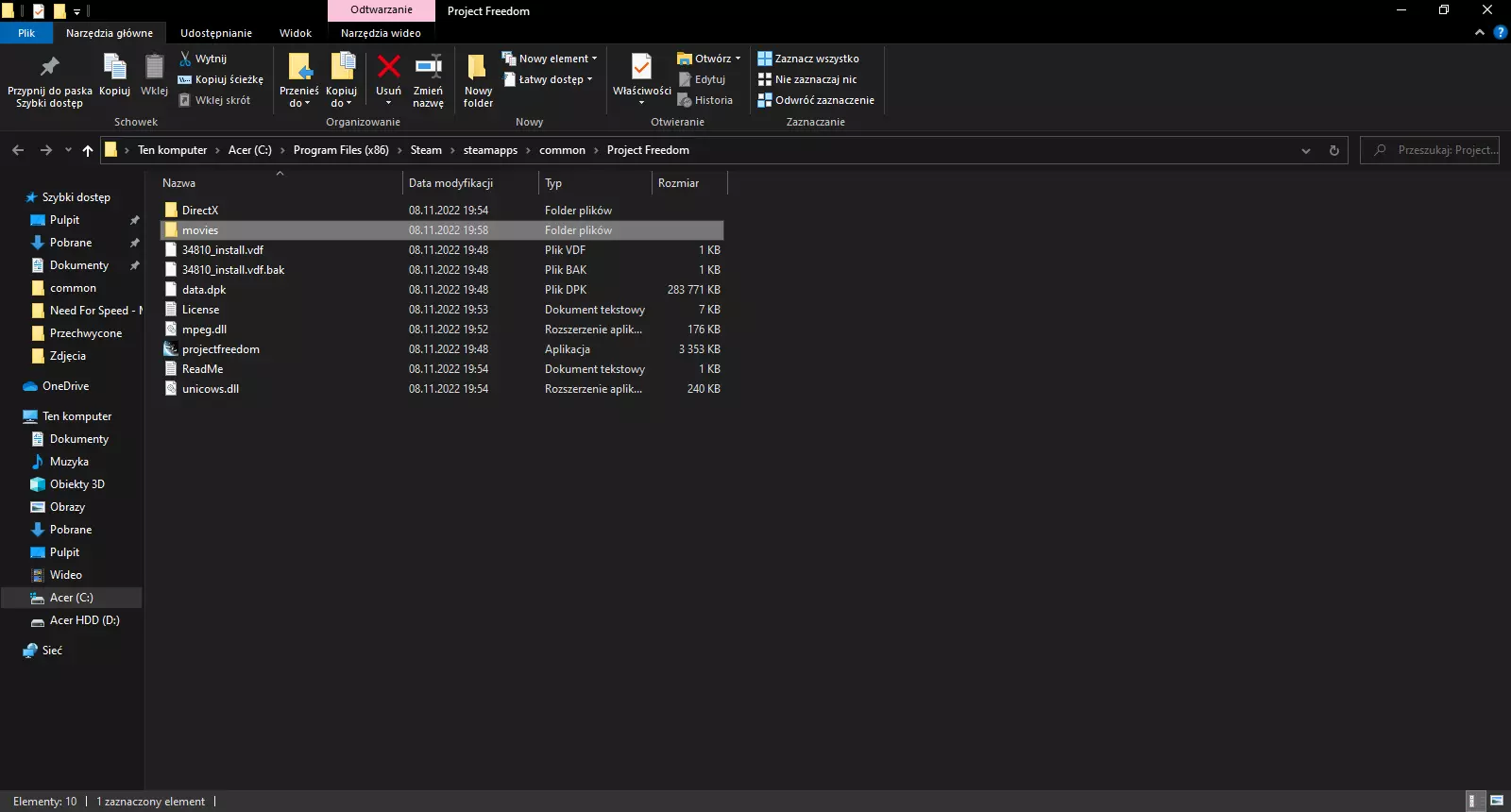The width and height of the screenshot is (1511, 812).
Task: Refresh the current folder view
Action: tap(1334, 150)
